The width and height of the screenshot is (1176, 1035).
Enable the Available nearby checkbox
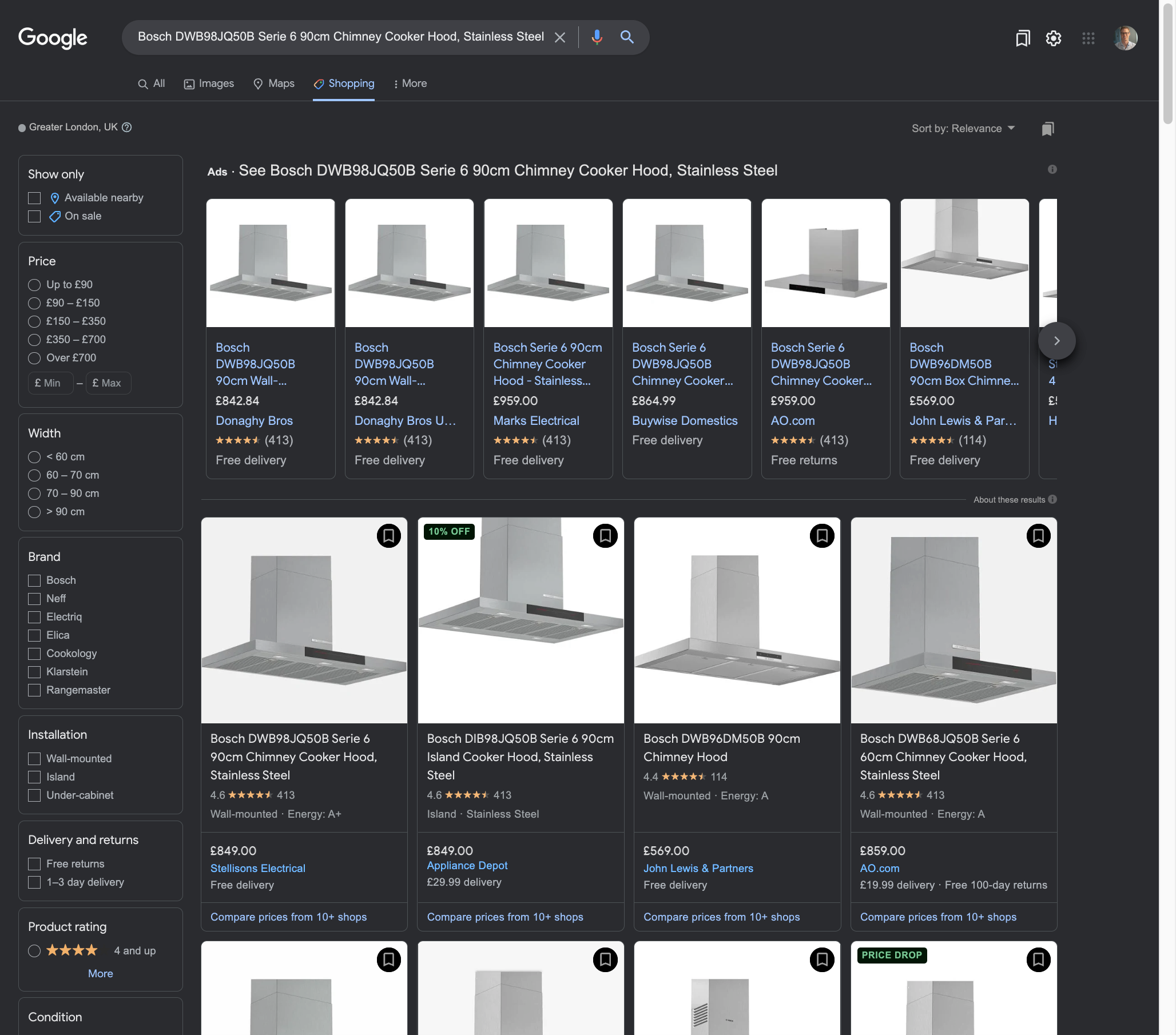point(34,198)
